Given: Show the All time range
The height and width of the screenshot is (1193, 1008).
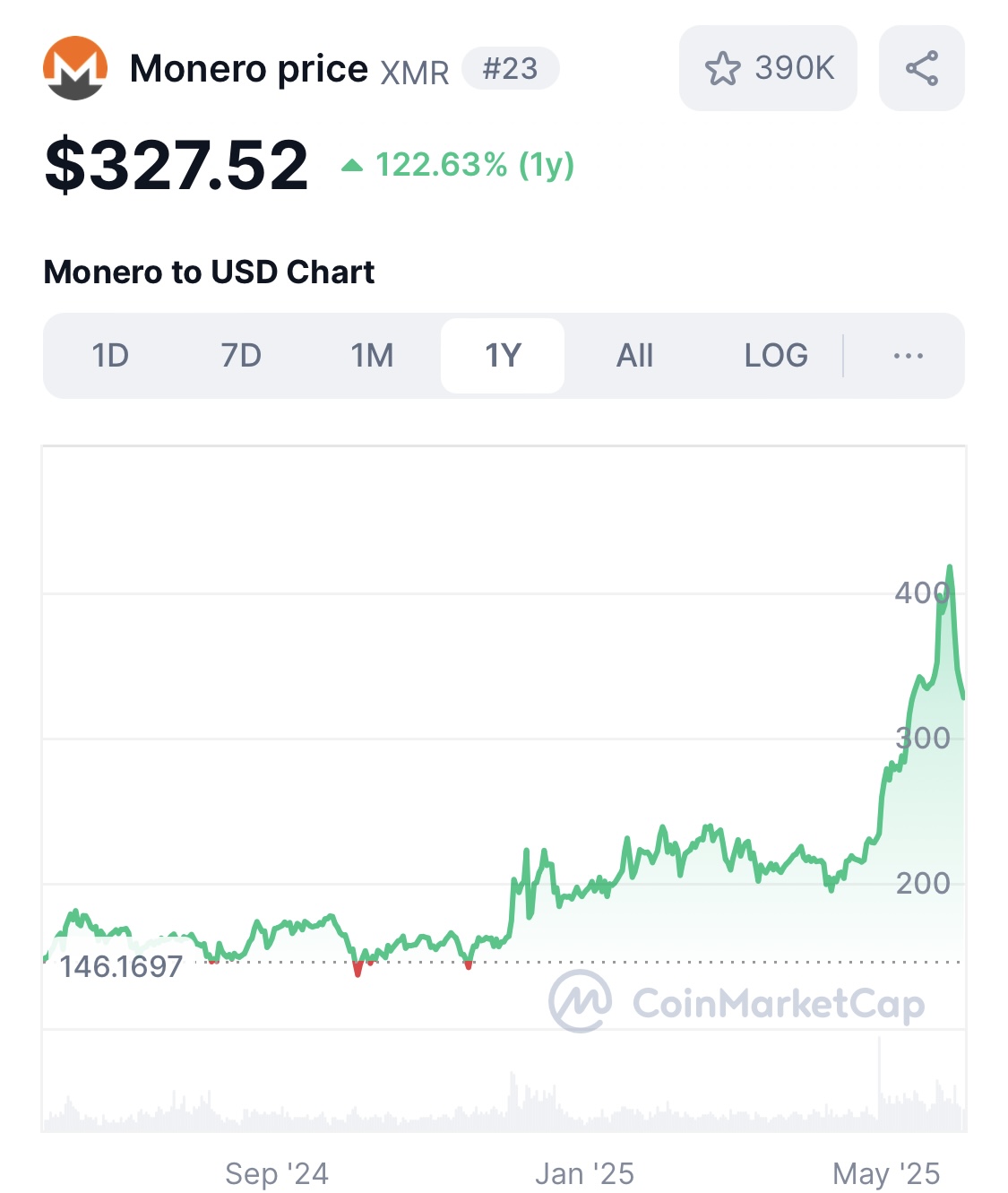Looking at the screenshot, I should (x=634, y=356).
